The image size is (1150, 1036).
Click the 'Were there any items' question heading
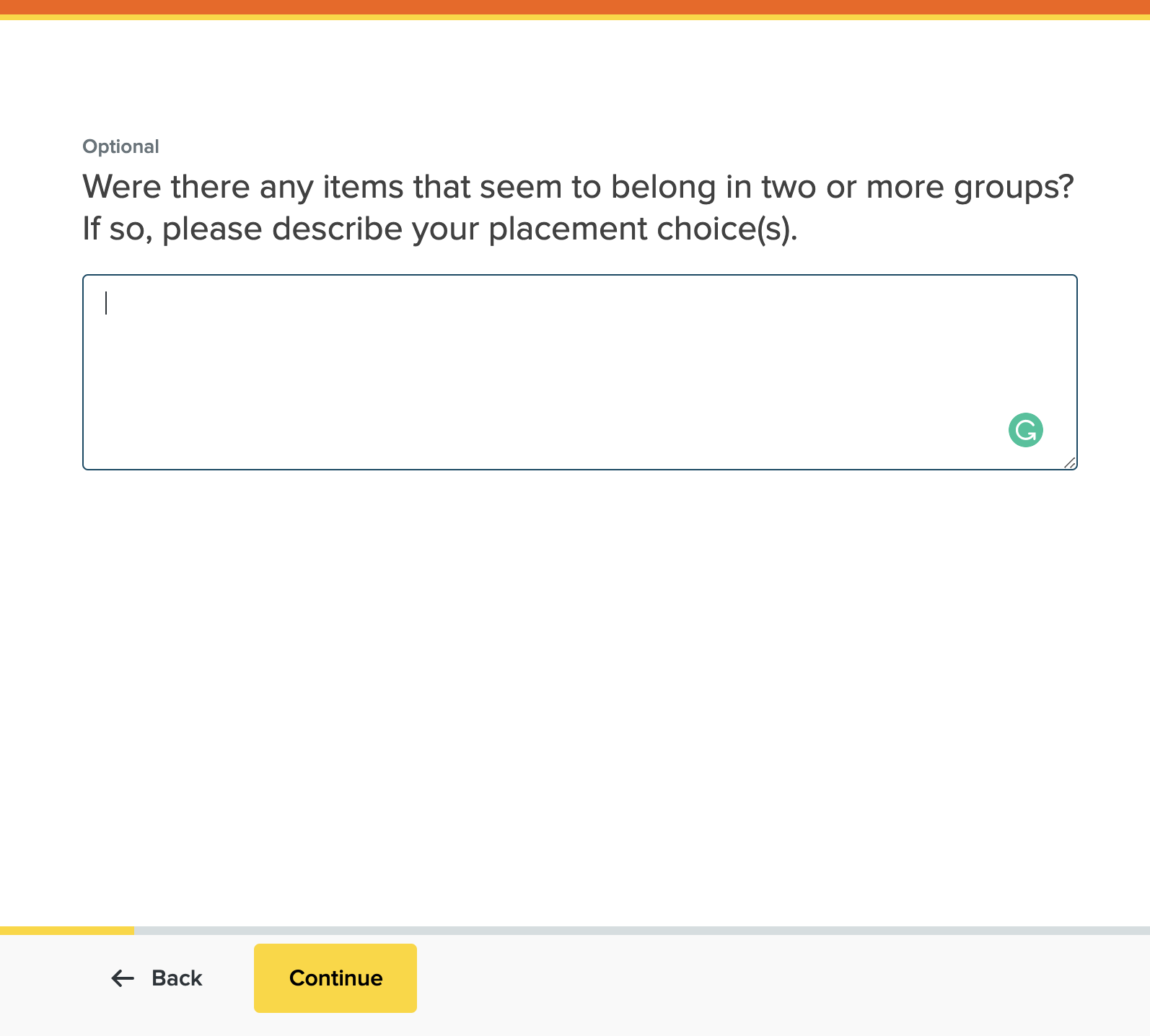click(361, 187)
